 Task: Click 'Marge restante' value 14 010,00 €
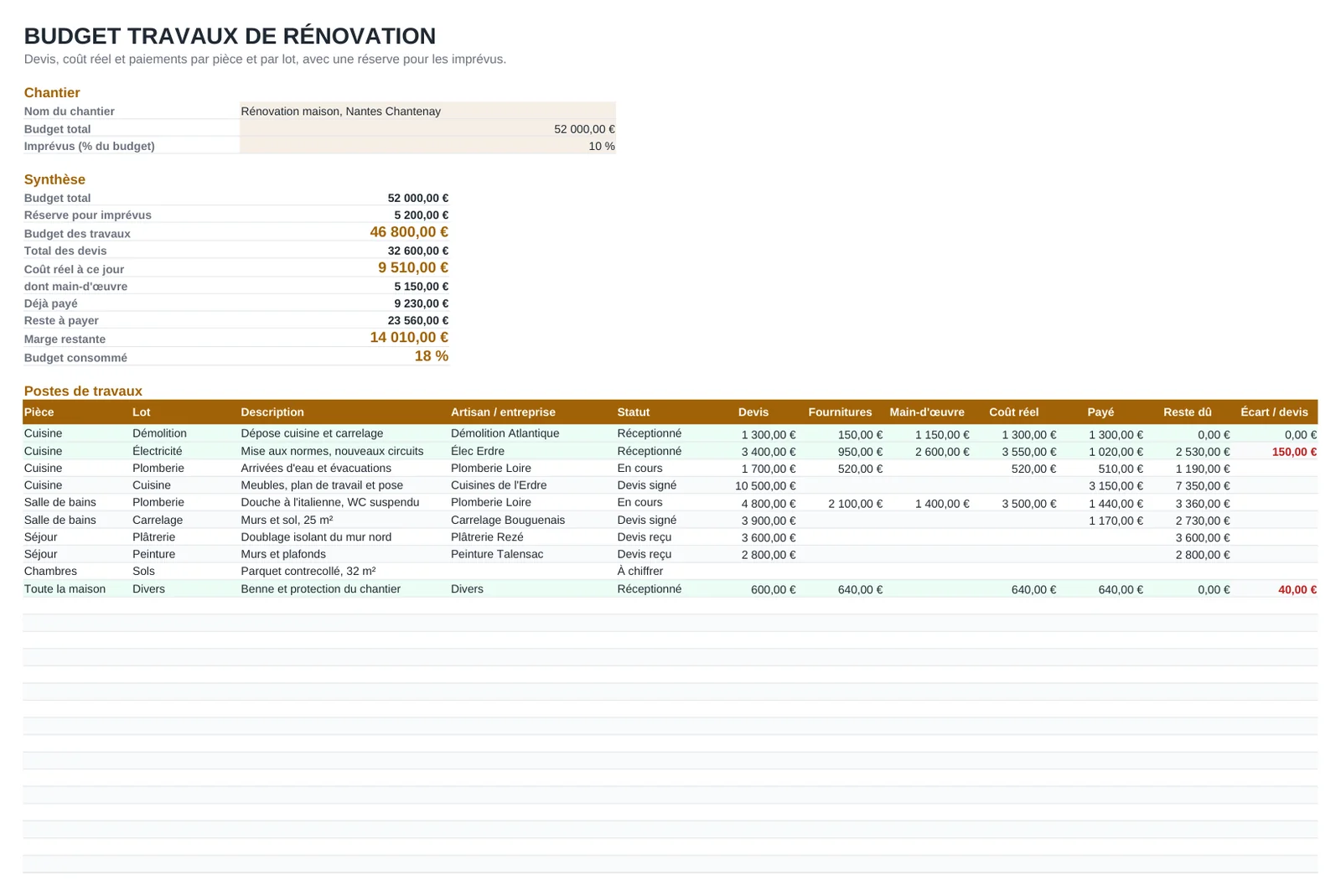pos(409,337)
